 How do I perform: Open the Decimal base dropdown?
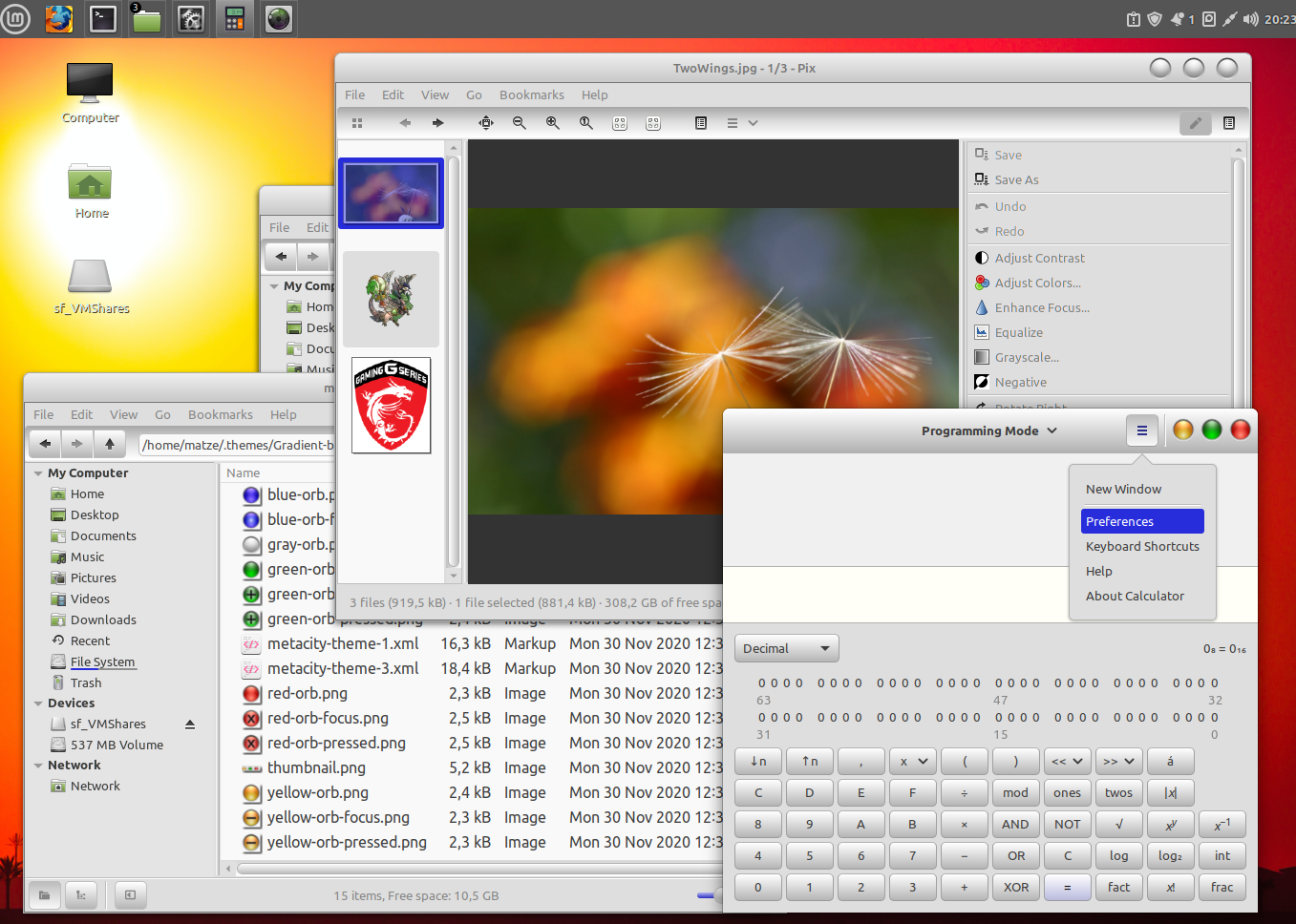786,648
